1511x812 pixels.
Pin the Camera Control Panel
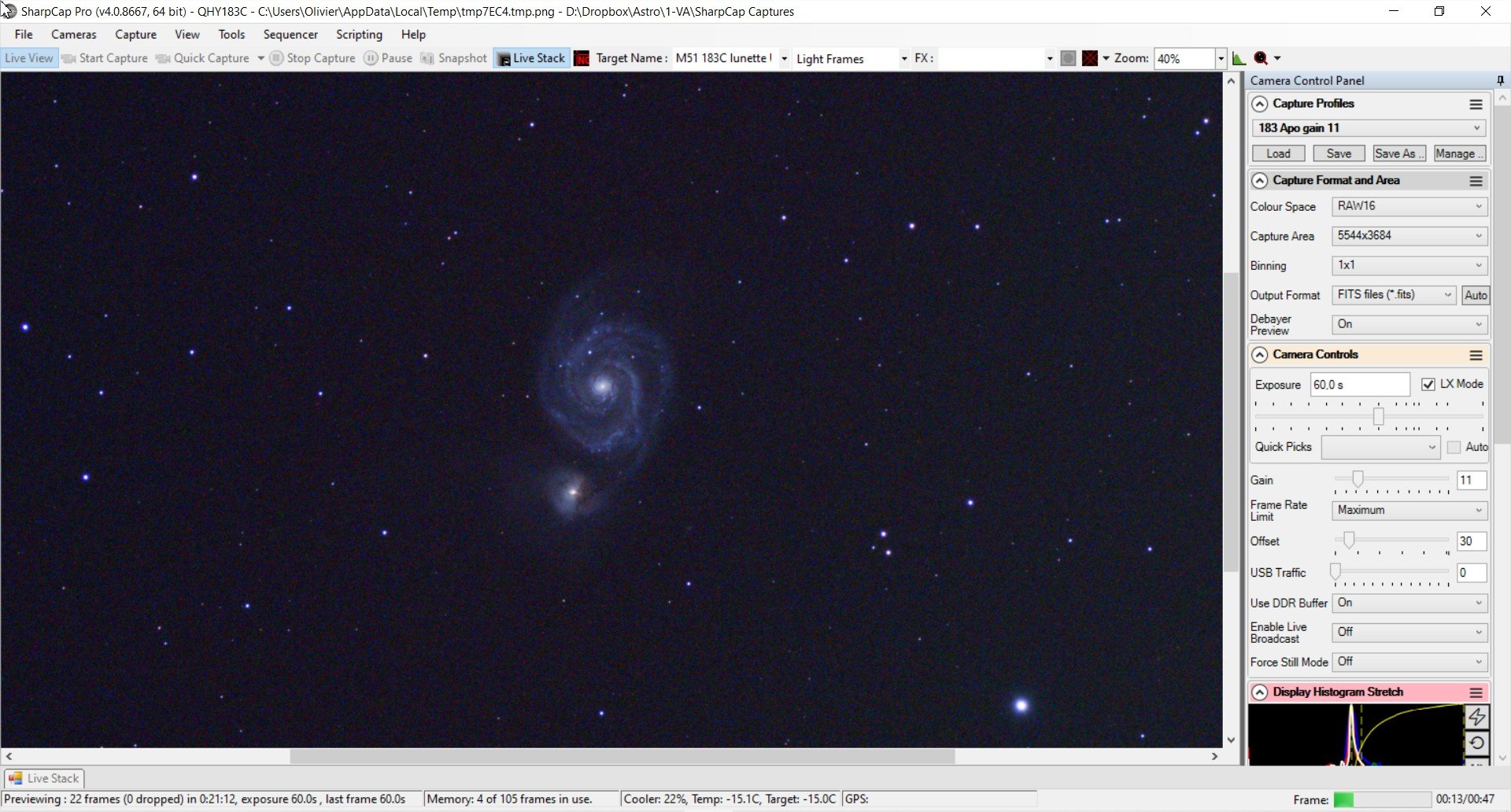(x=1500, y=80)
